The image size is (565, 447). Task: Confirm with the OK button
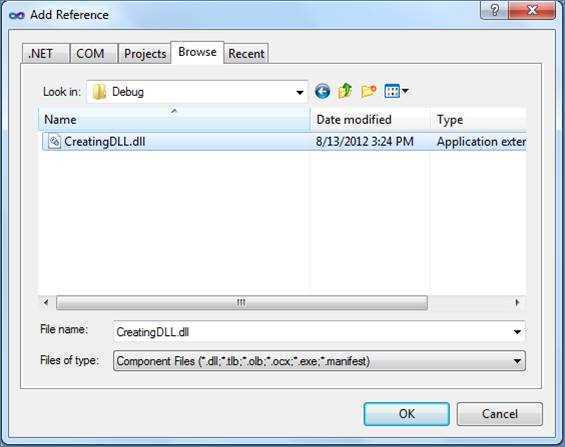pyautogui.click(x=406, y=414)
